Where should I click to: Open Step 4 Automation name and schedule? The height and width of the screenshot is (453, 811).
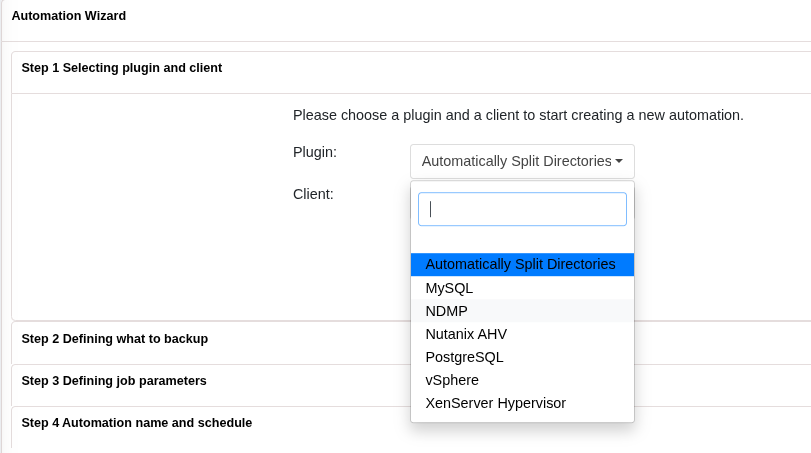click(137, 423)
